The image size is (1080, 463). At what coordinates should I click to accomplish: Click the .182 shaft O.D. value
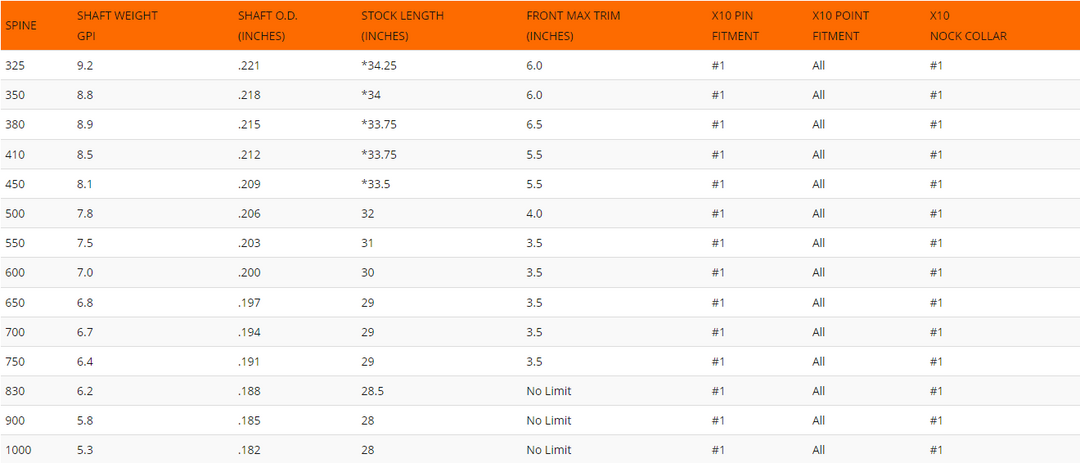(249, 450)
